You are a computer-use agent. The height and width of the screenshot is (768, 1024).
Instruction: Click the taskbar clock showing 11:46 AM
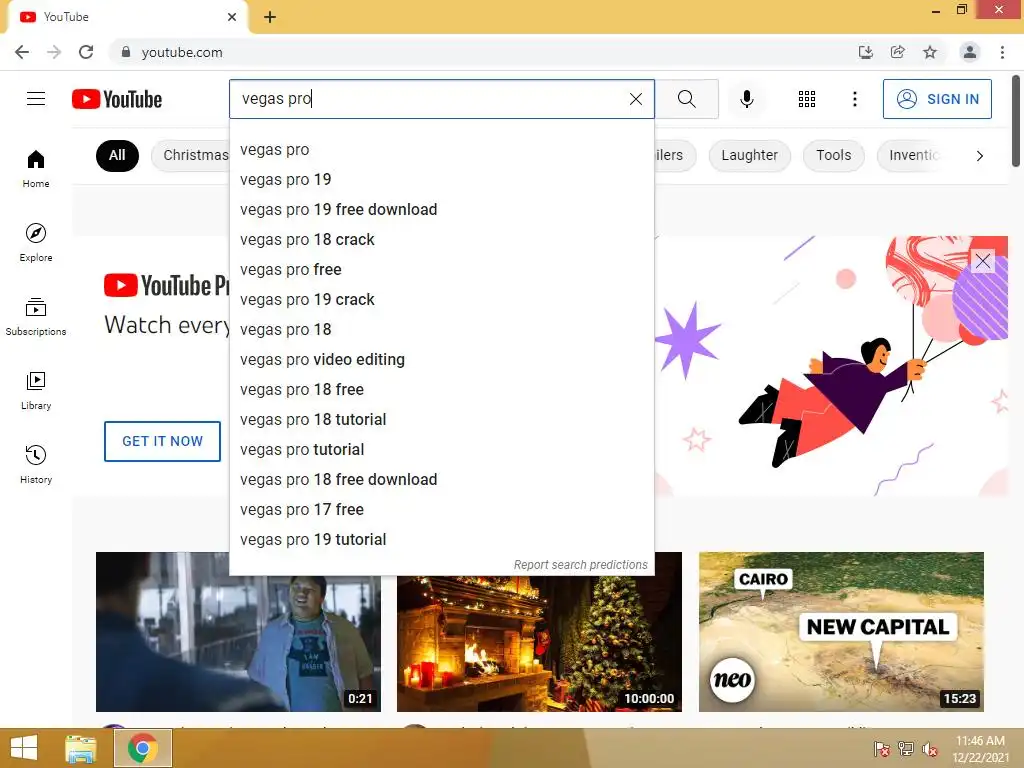(x=980, y=749)
